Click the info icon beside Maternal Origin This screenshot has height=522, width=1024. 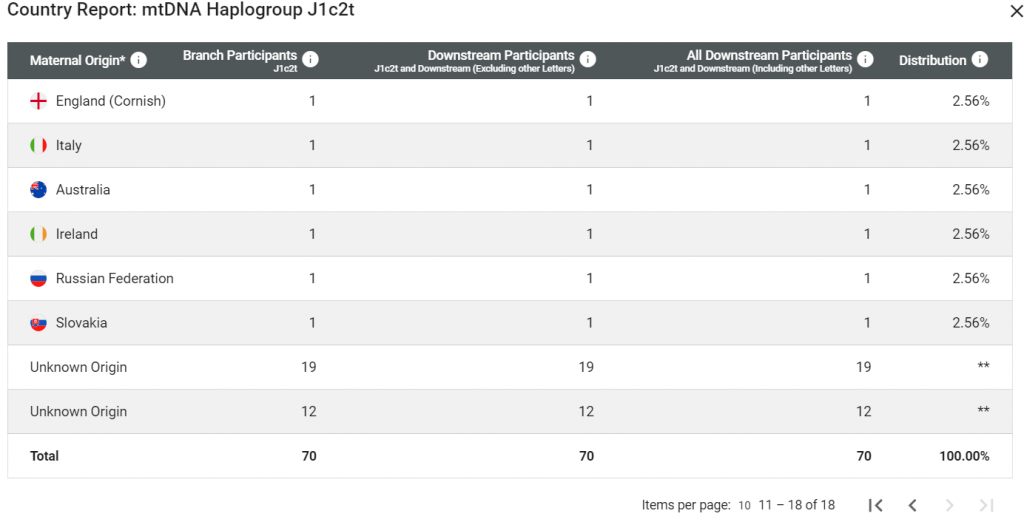pyautogui.click(x=139, y=60)
